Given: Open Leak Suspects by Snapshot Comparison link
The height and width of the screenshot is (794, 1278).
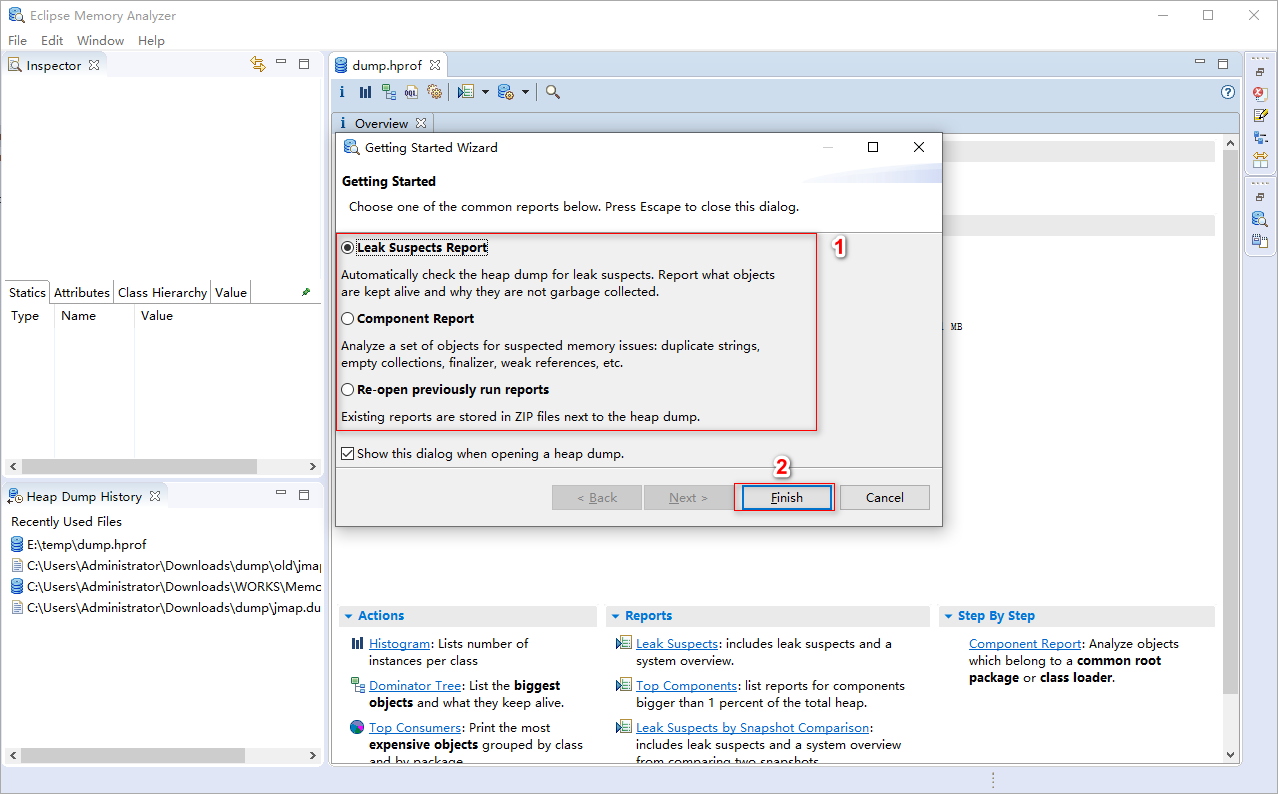Looking at the screenshot, I should click(x=753, y=728).
